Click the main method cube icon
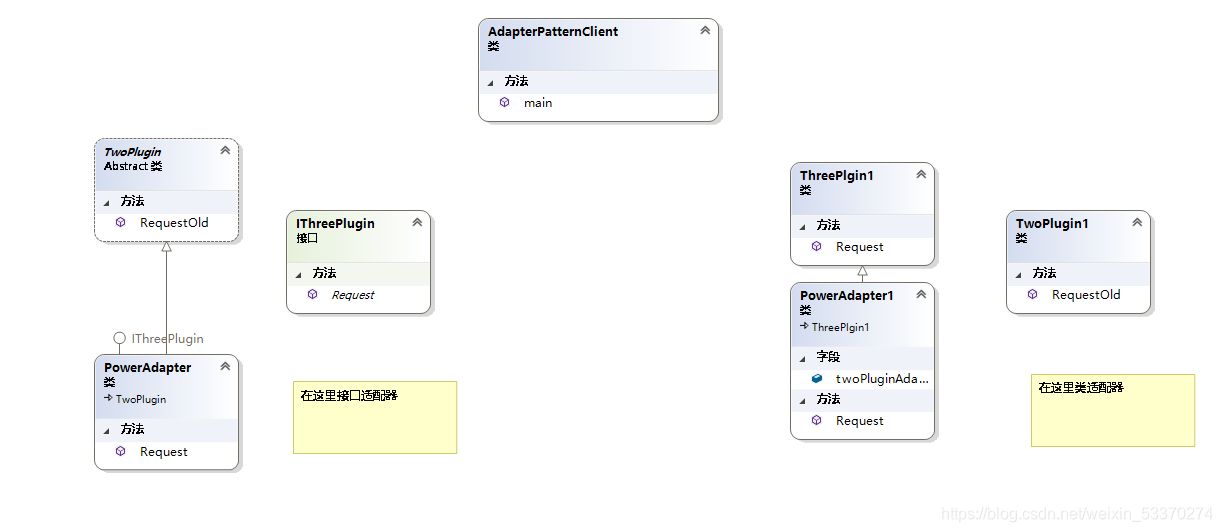Image resolution: width=1222 pixels, height=532 pixels. tap(504, 102)
